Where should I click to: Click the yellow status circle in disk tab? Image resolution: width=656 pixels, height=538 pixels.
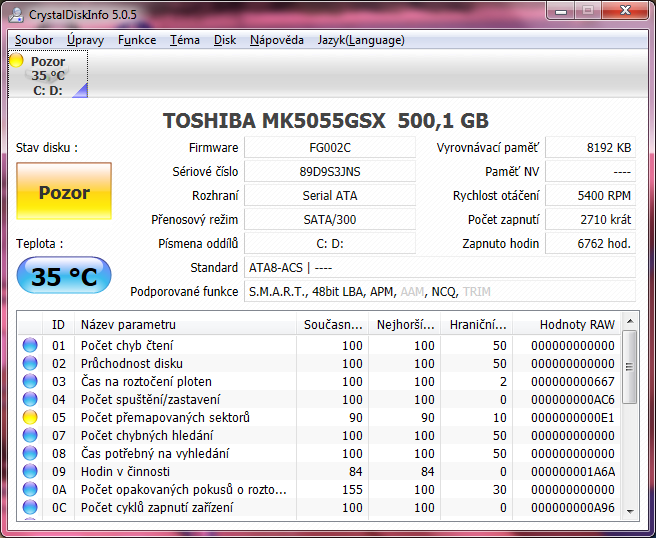[16, 61]
